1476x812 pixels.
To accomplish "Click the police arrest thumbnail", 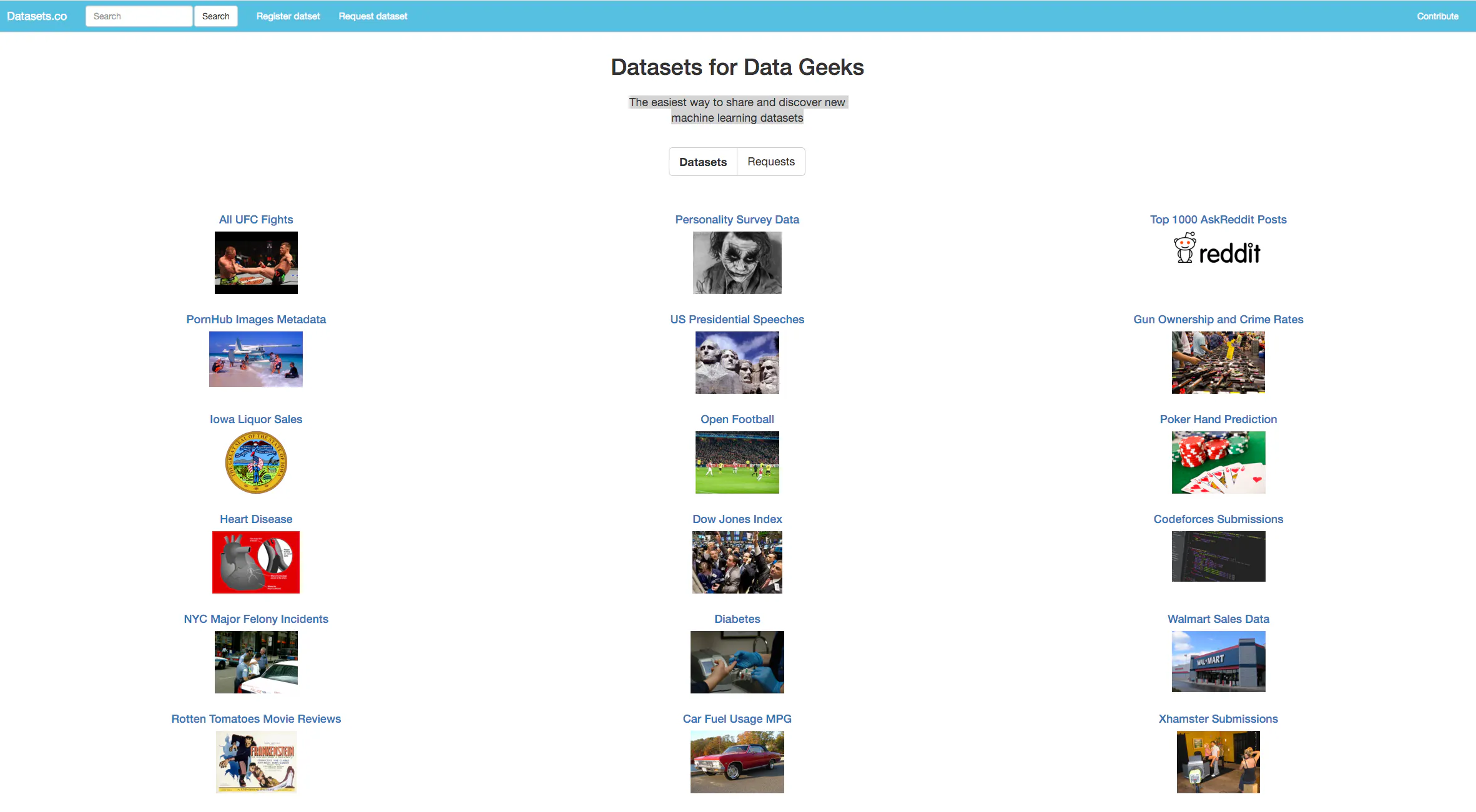I will pyautogui.click(x=256, y=662).
